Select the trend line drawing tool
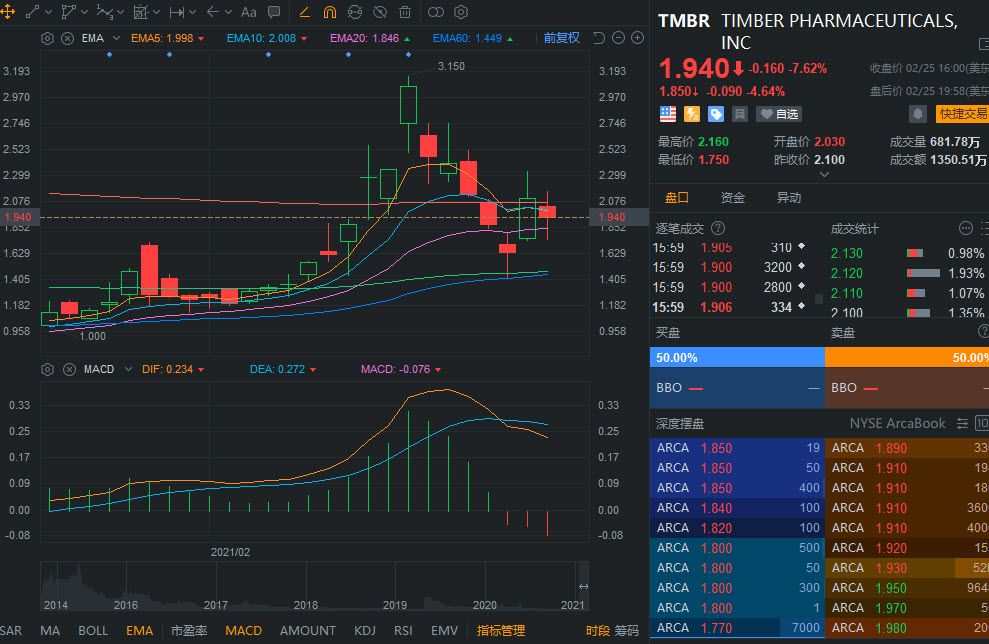This screenshot has width=989, height=644. coord(32,11)
